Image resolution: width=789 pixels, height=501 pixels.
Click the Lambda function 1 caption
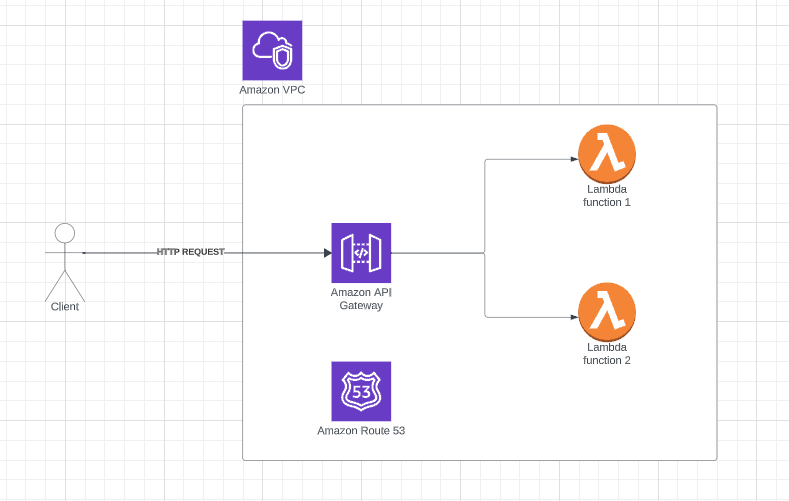coord(607,196)
